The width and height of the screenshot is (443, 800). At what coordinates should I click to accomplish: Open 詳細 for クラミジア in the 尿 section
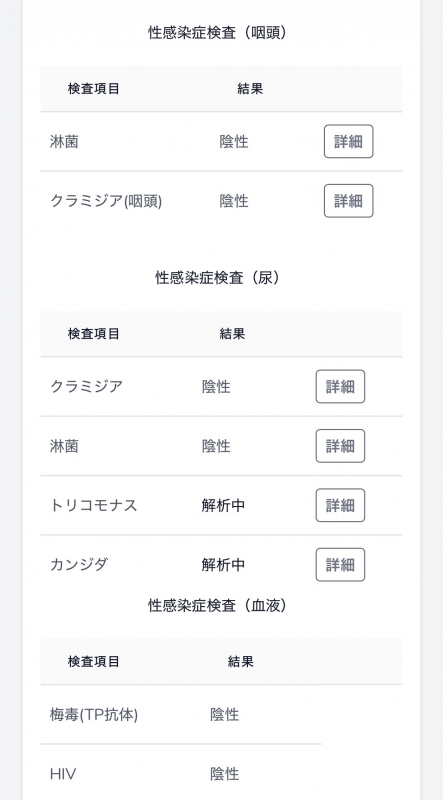[x=340, y=387]
